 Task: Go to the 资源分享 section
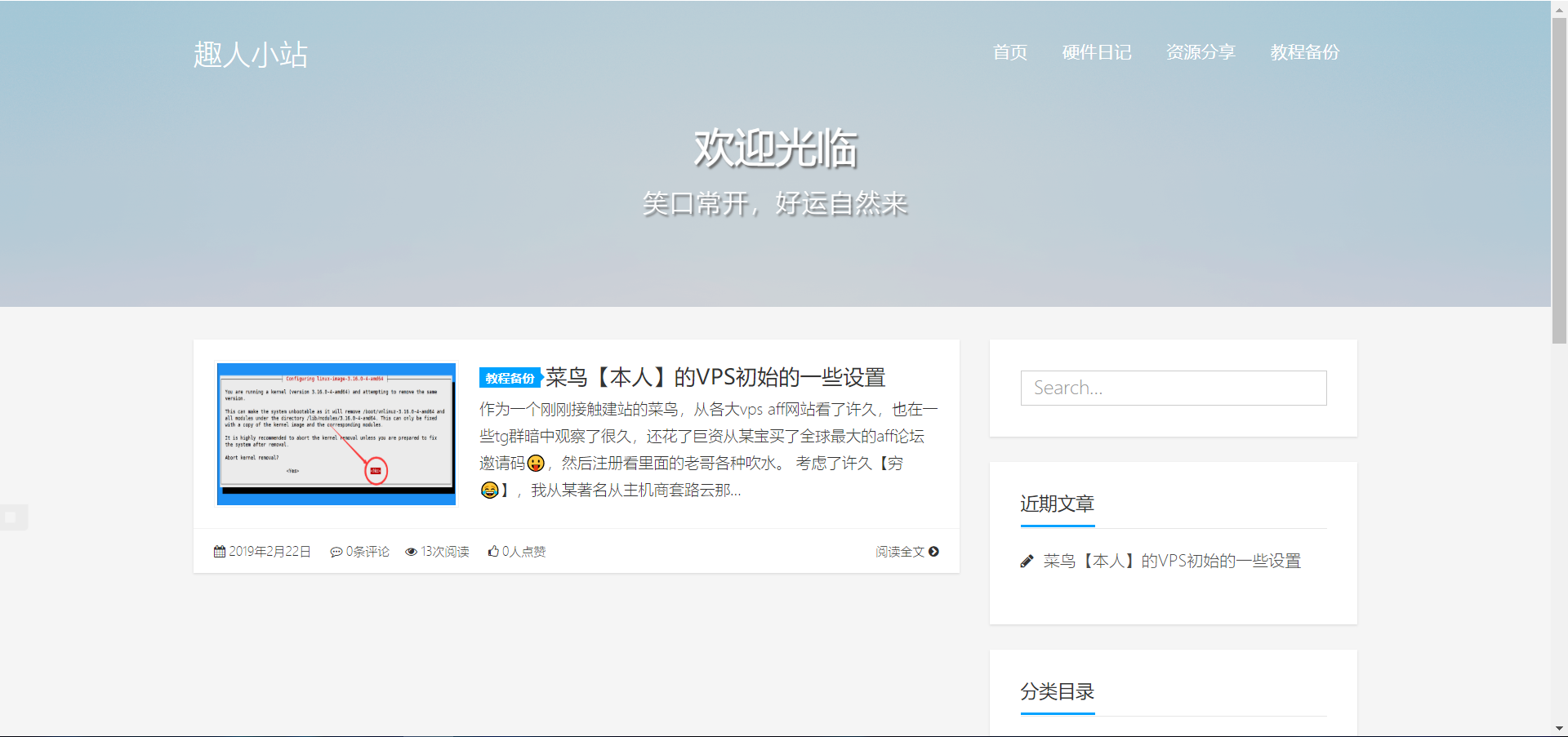click(1200, 52)
